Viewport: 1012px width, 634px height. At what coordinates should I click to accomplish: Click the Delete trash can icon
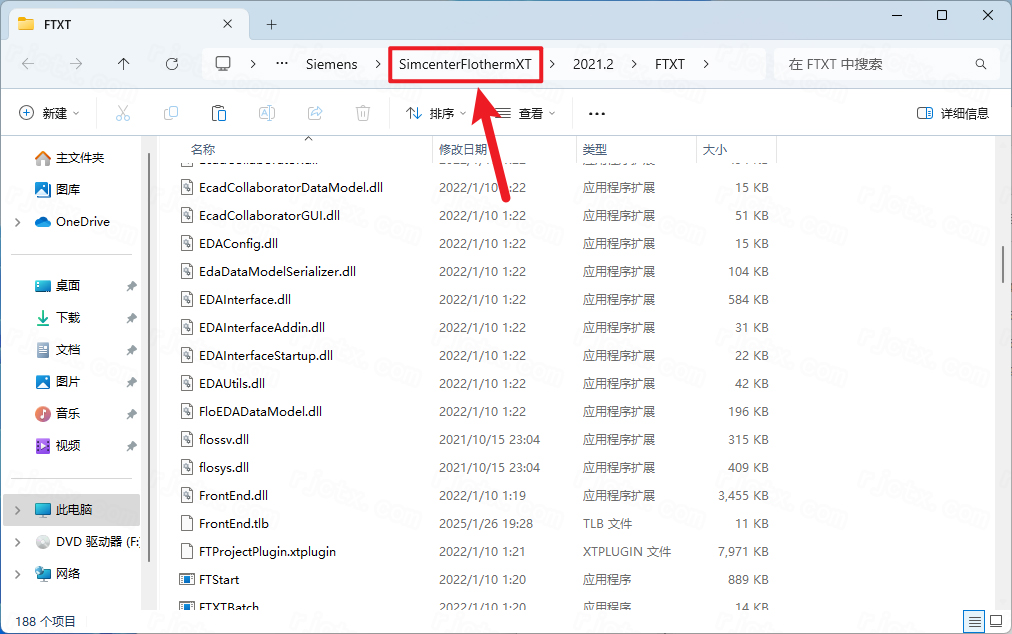click(363, 114)
